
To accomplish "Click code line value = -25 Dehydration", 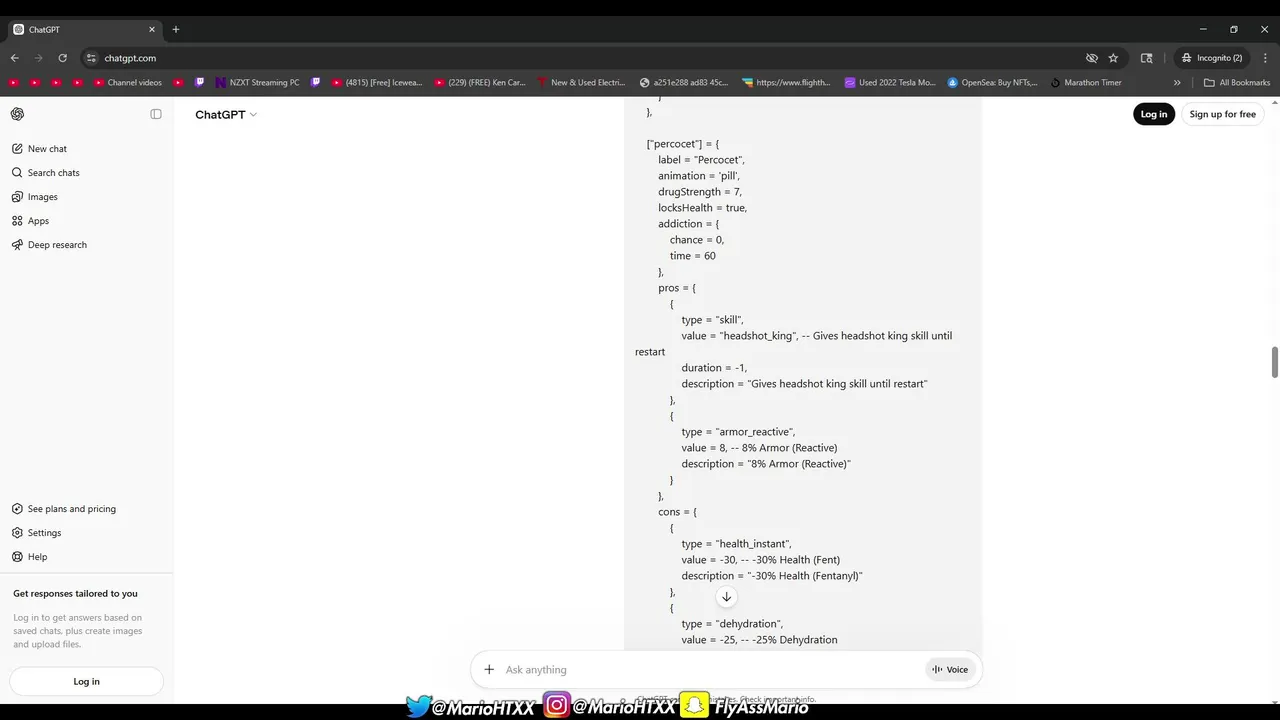I will pyautogui.click(x=760, y=640).
